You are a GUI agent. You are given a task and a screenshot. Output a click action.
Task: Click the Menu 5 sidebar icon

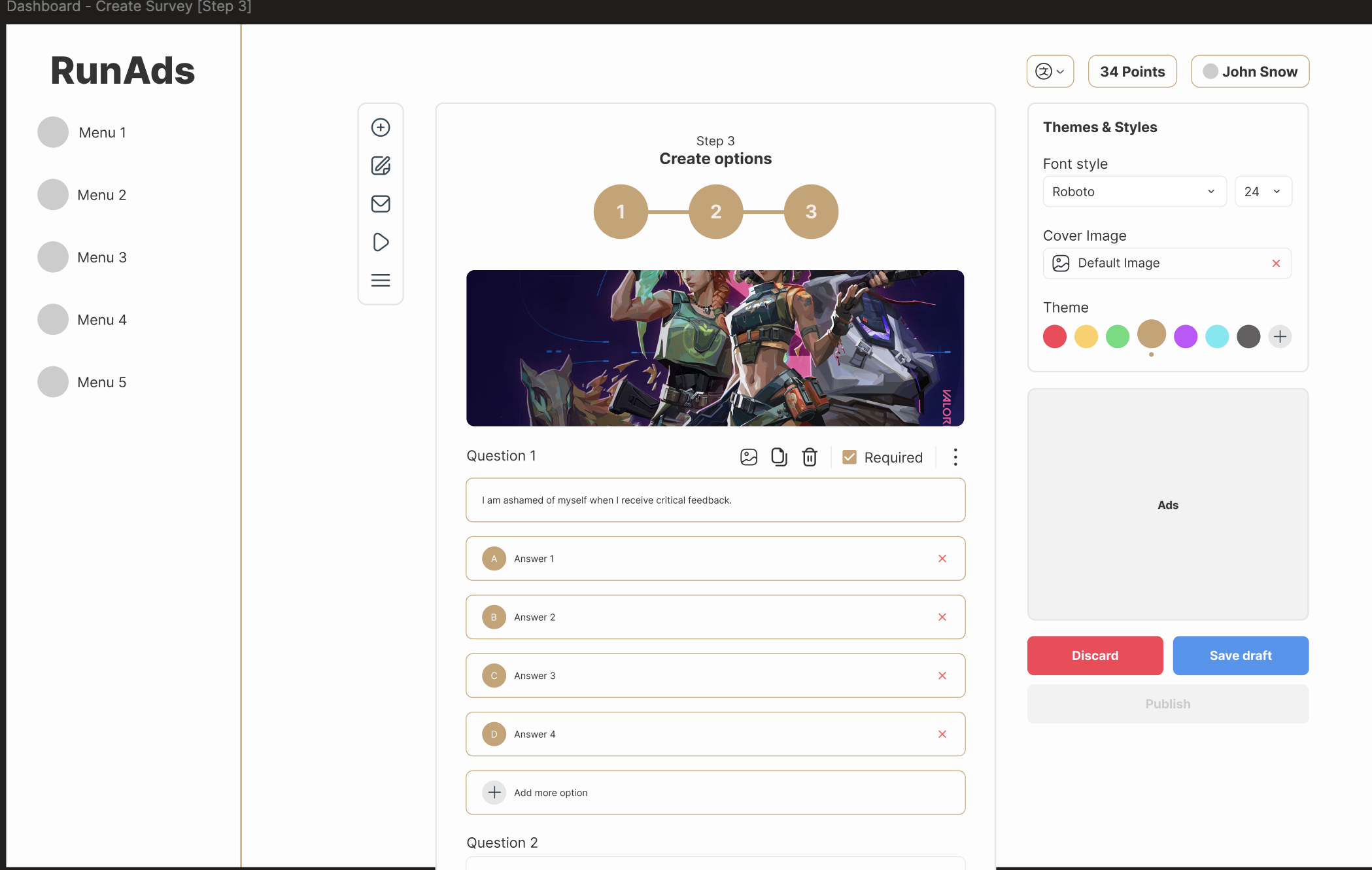coord(53,382)
